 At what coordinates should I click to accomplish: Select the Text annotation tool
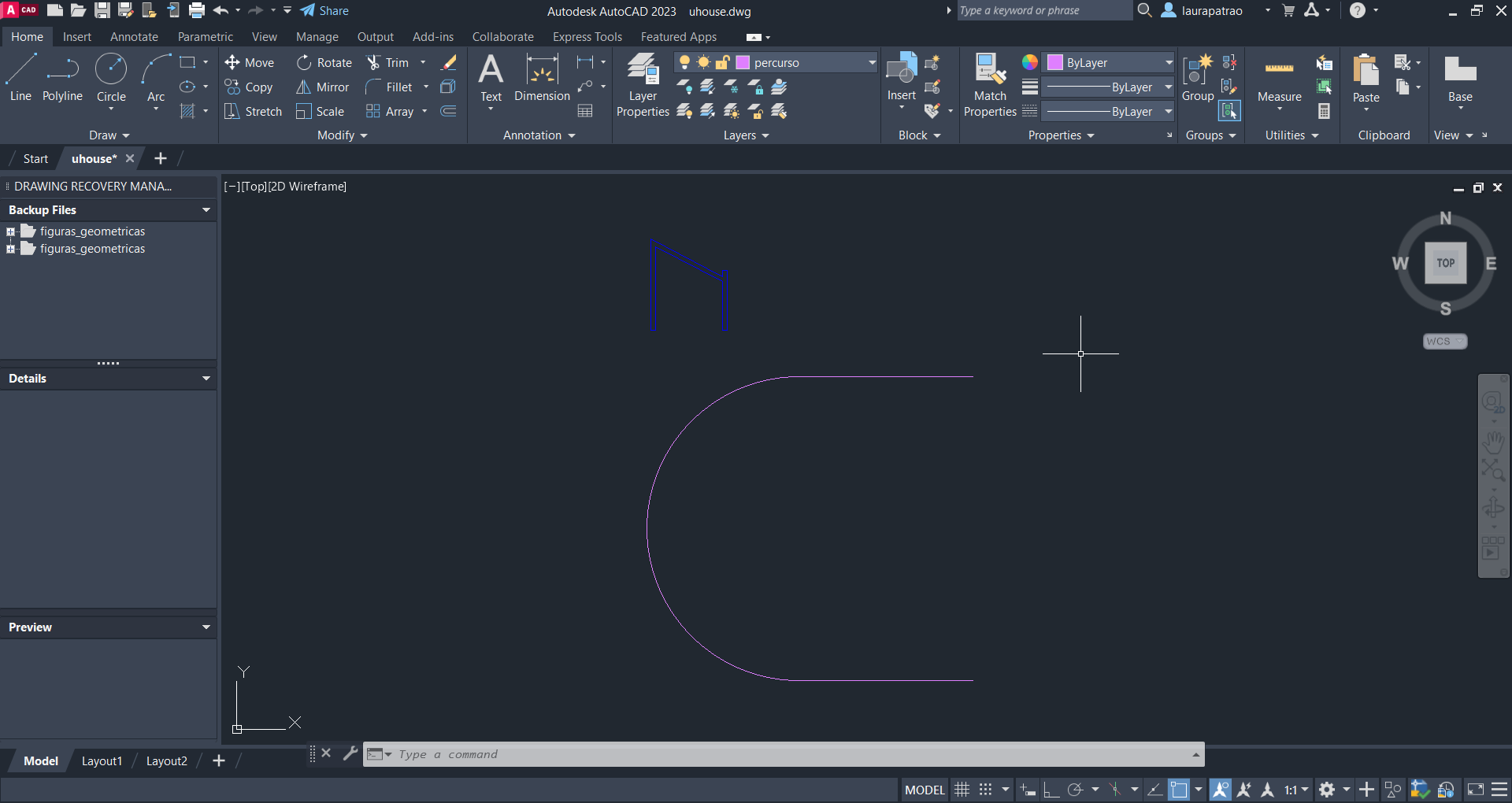[491, 77]
